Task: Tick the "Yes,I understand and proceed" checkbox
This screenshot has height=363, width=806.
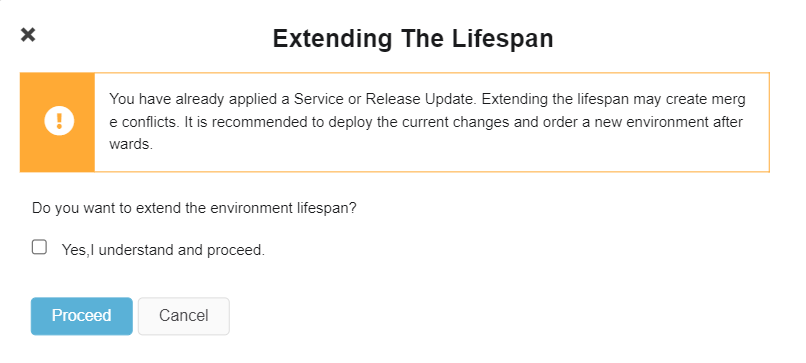Action: click(39, 247)
